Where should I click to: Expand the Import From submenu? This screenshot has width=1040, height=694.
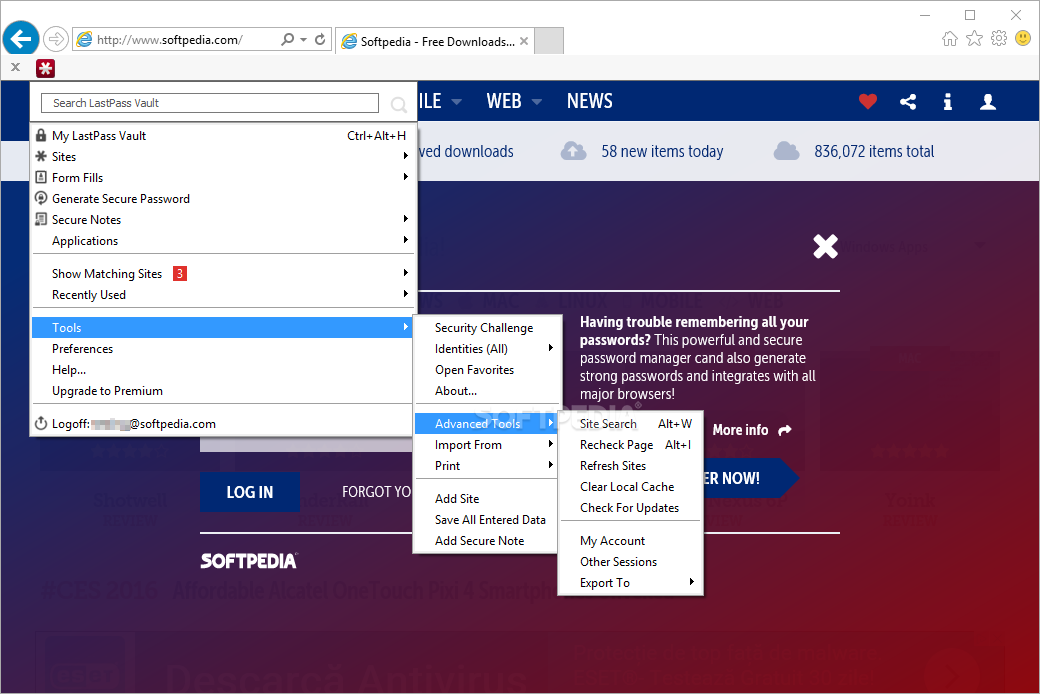(486, 445)
